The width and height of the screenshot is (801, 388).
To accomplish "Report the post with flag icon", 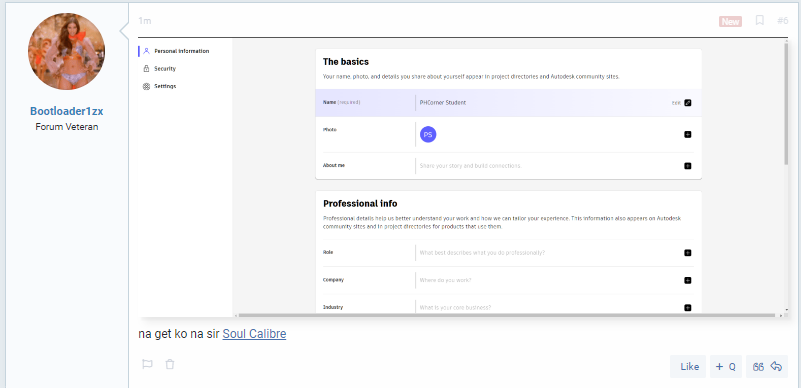I will click(x=147, y=365).
